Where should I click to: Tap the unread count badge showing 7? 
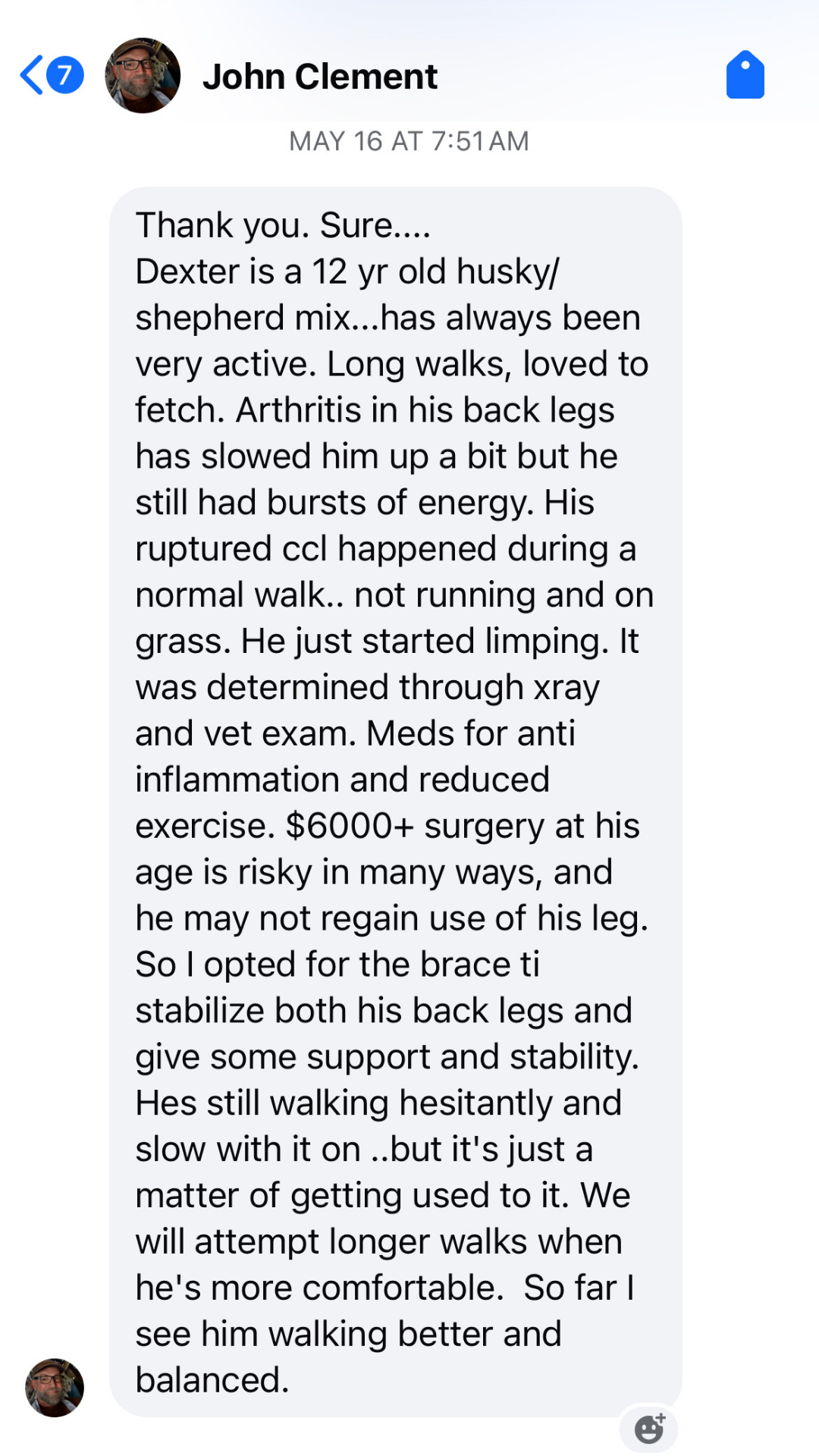pyautogui.click(x=65, y=76)
